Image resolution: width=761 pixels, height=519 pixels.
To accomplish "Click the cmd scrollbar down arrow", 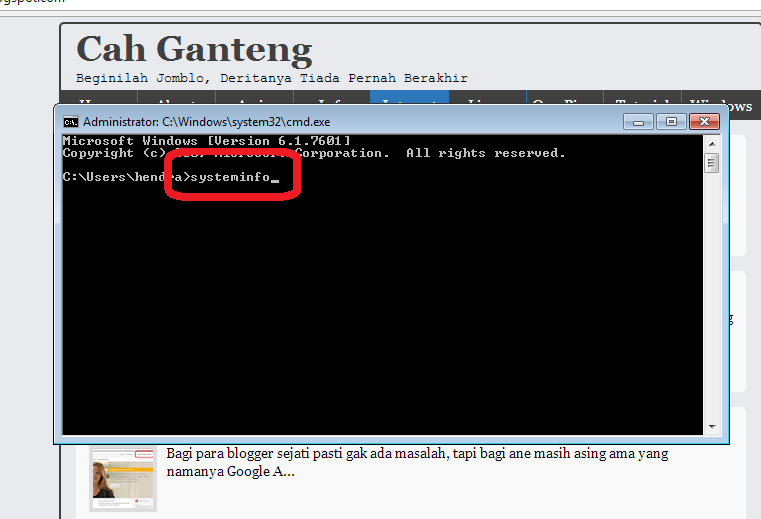I will [712, 427].
